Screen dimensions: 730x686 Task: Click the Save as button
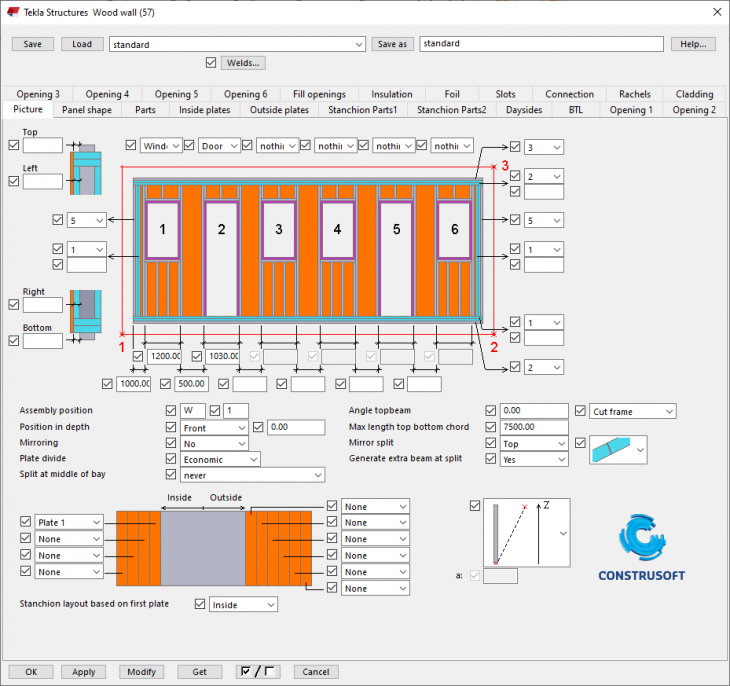pos(393,44)
